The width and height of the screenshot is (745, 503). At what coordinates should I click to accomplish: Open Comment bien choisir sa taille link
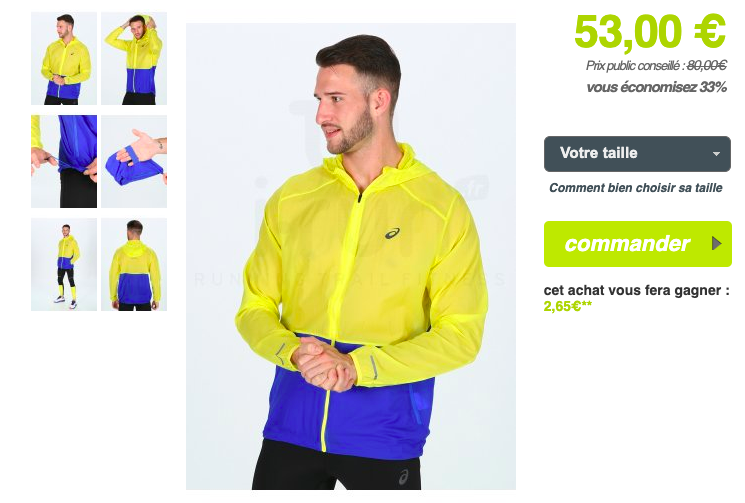pyautogui.click(x=636, y=188)
